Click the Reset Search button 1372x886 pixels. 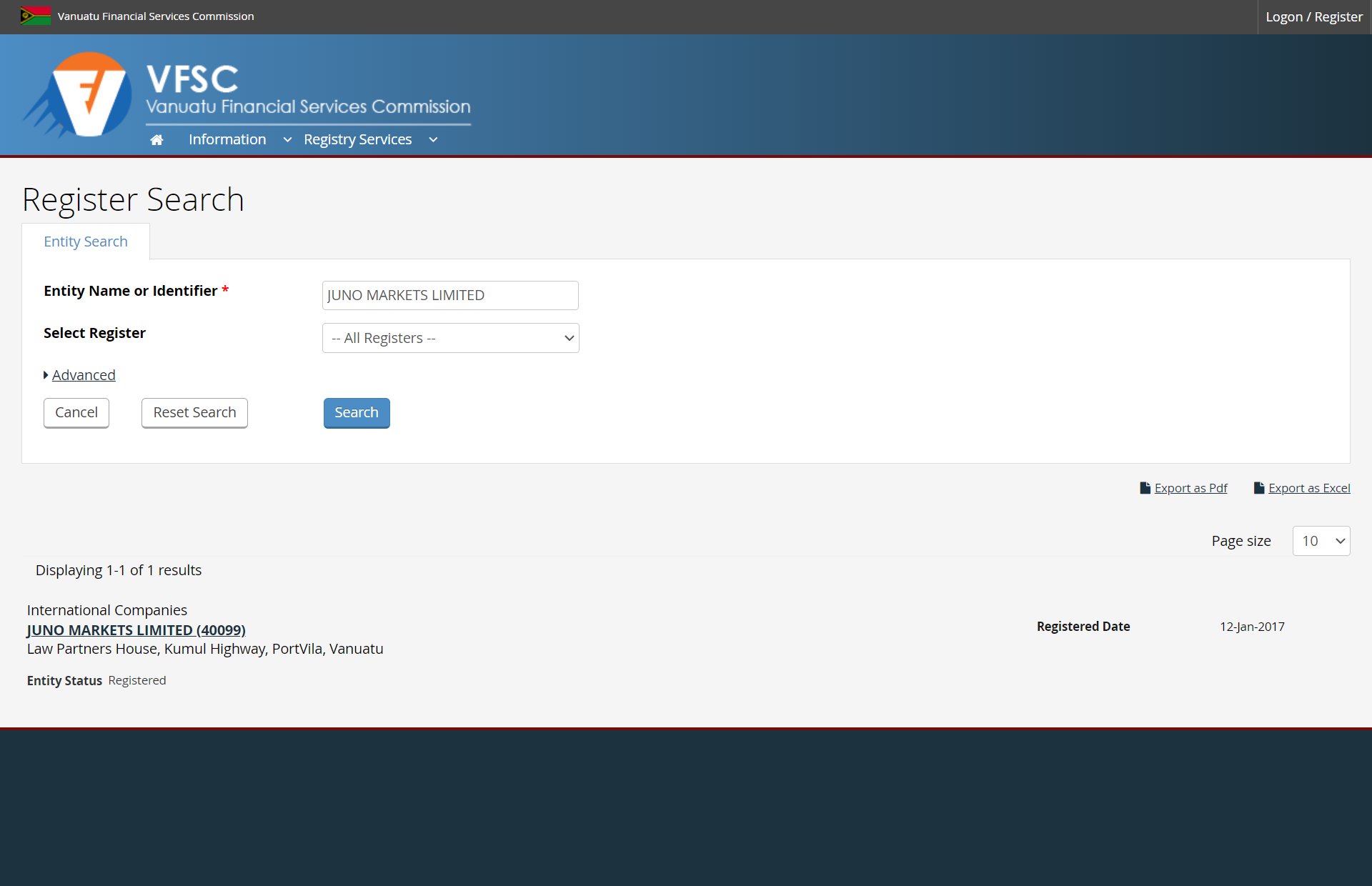point(194,412)
